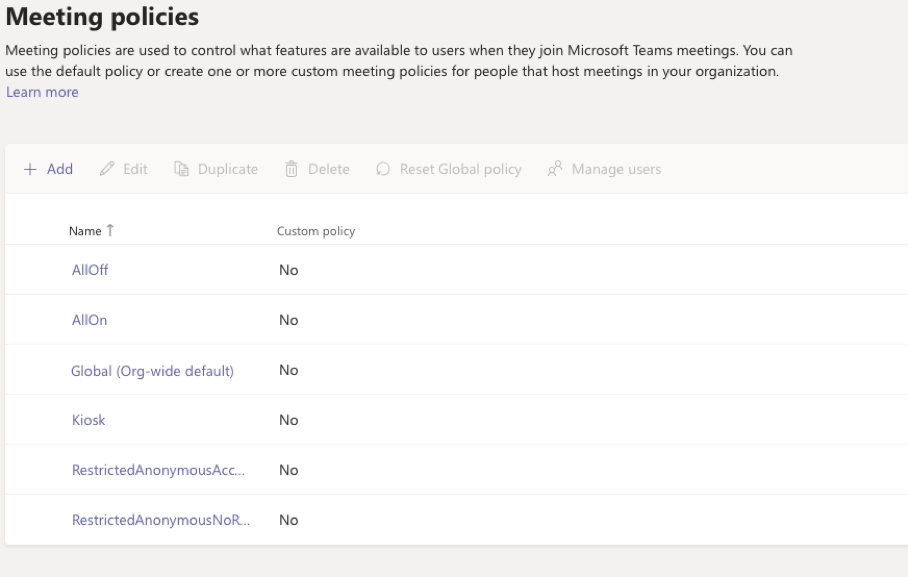Viewport: 908px width, 577px height.
Task: Select the Edit toolbar option
Action: 125,169
